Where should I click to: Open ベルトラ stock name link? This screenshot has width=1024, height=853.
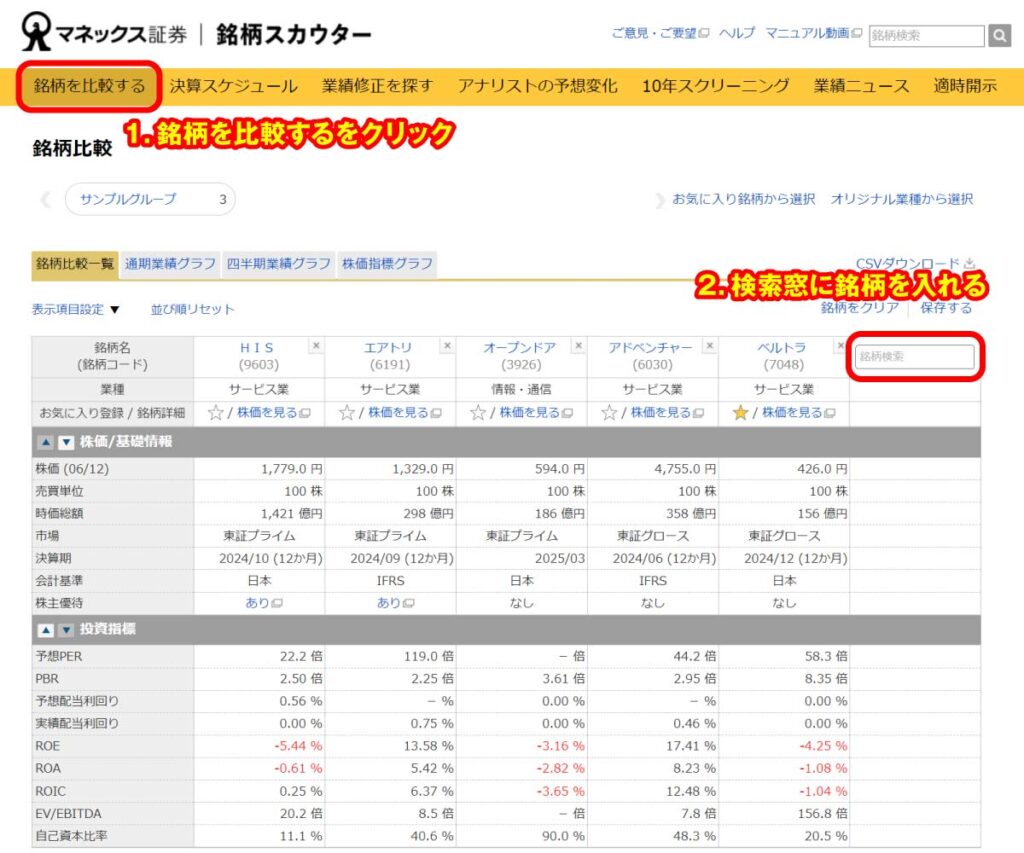pos(782,348)
